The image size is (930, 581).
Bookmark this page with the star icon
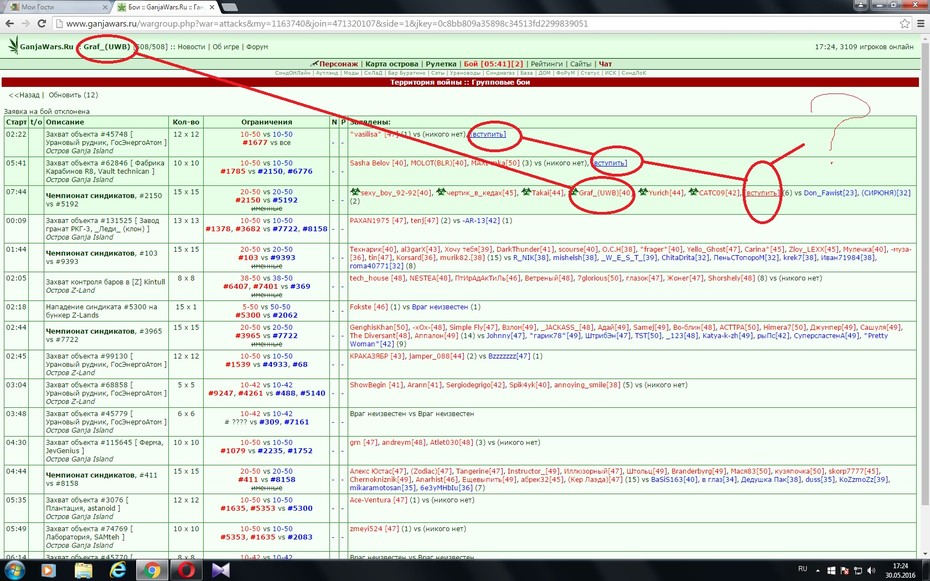(x=904, y=24)
